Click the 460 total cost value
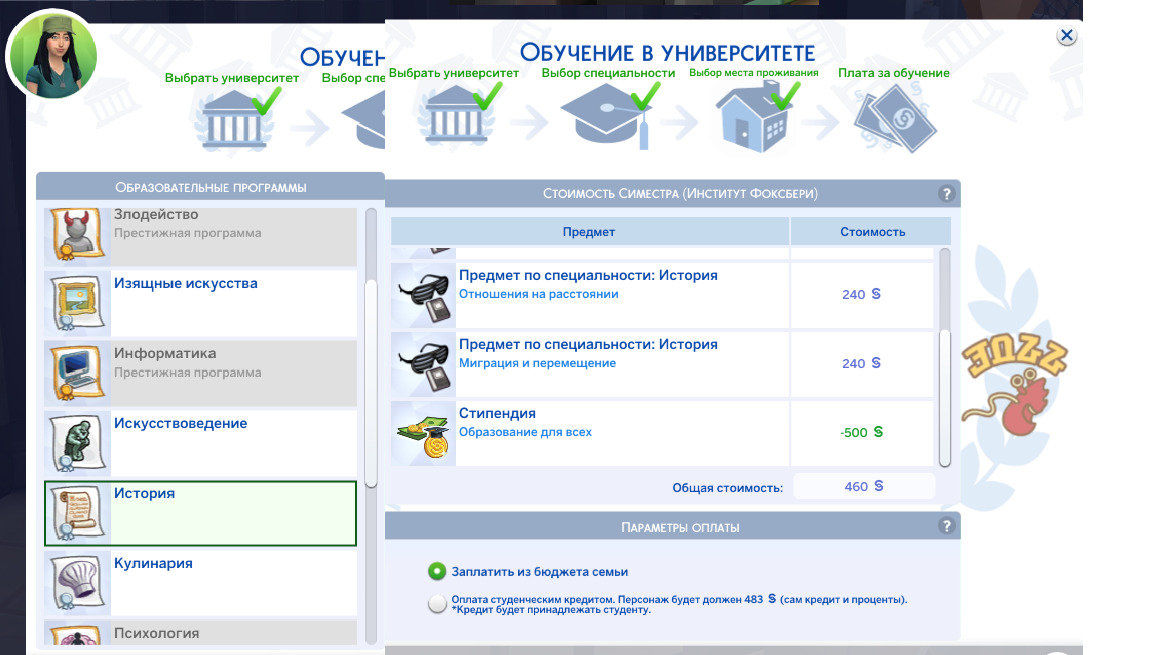The image size is (1152, 655). click(864, 486)
